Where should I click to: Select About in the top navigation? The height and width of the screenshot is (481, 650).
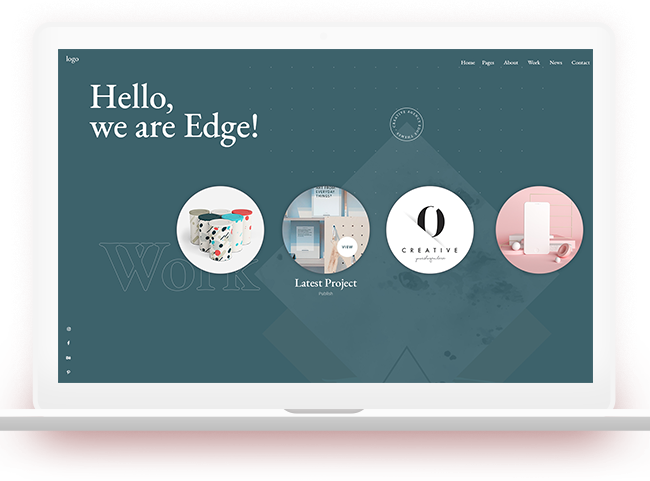pyautogui.click(x=511, y=63)
